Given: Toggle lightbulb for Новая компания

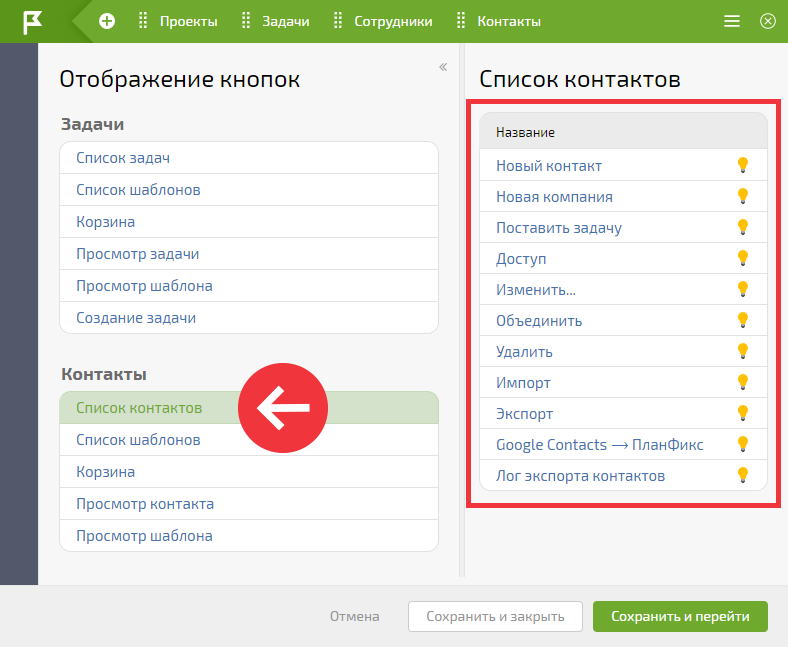Looking at the screenshot, I should [x=743, y=196].
